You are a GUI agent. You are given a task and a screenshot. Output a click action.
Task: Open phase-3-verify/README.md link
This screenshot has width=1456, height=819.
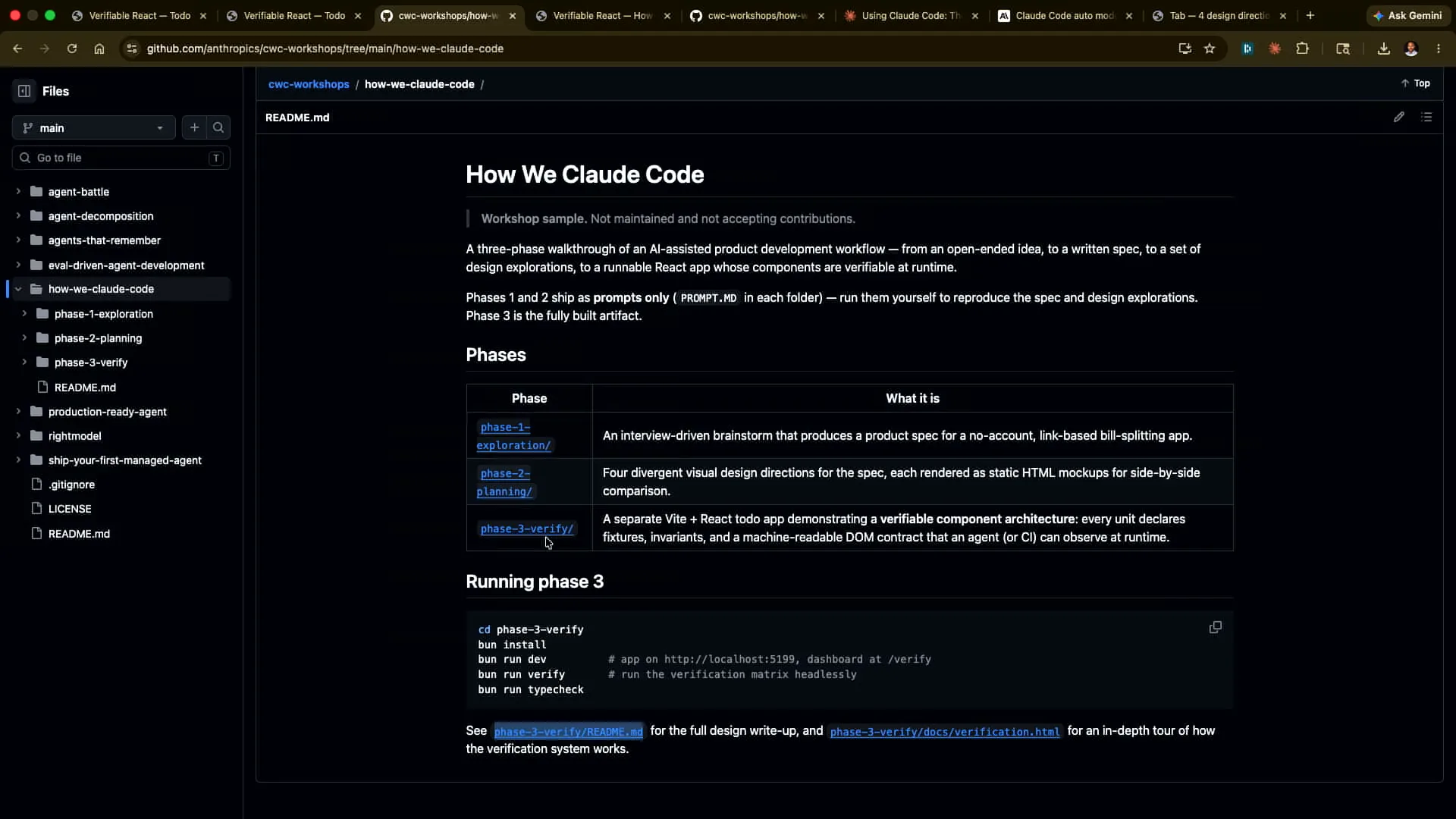tap(568, 732)
